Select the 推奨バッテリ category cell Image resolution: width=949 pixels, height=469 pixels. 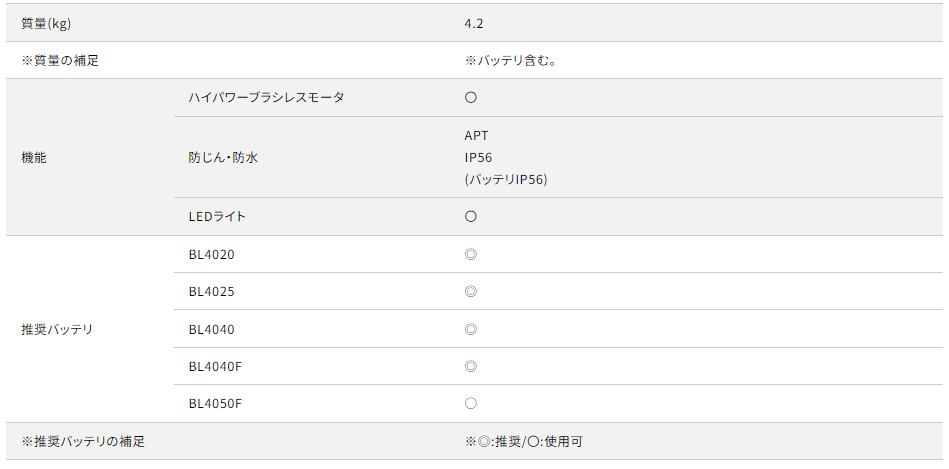pyautogui.click(x=57, y=330)
